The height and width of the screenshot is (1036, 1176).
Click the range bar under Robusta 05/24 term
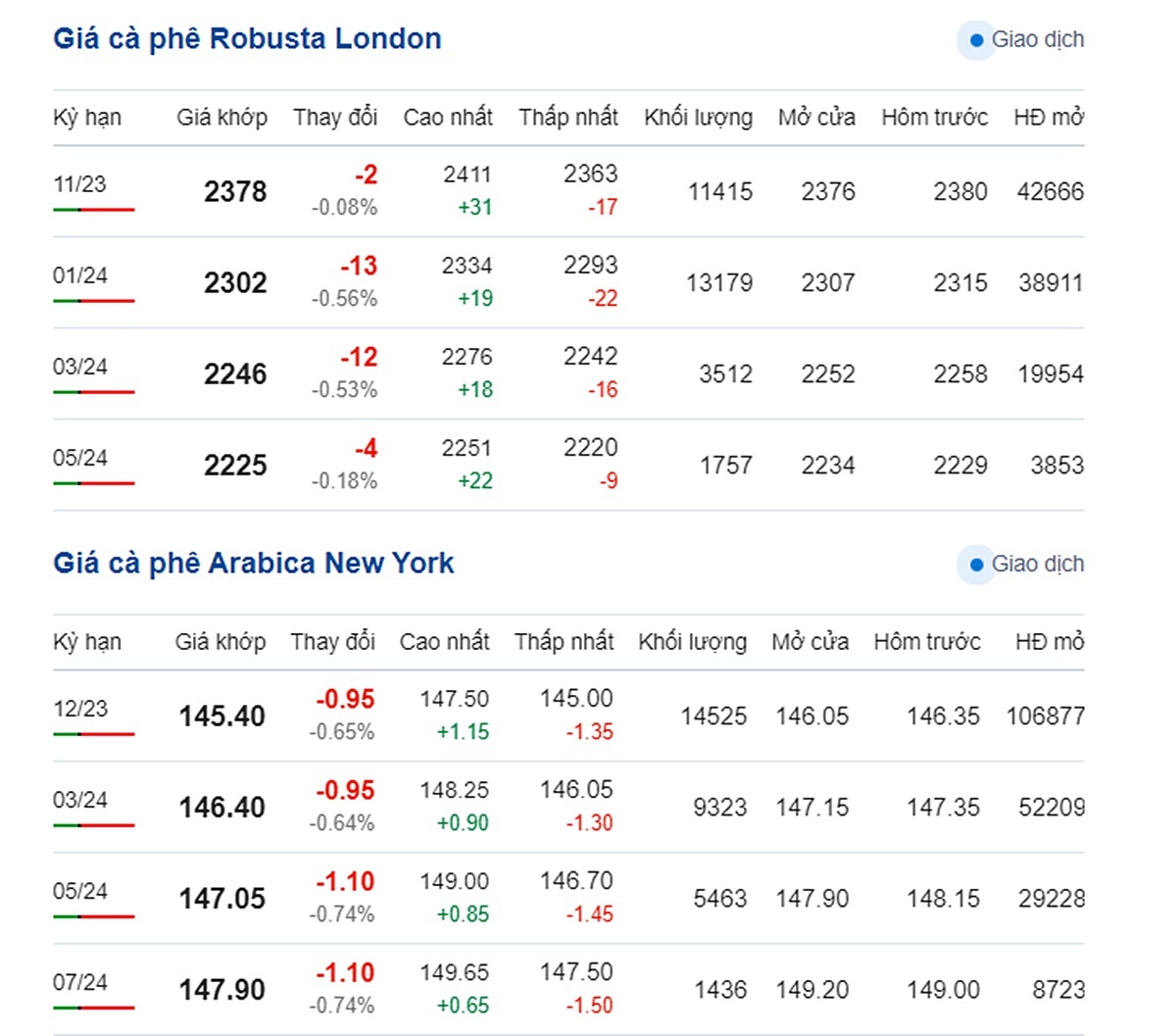93,483
